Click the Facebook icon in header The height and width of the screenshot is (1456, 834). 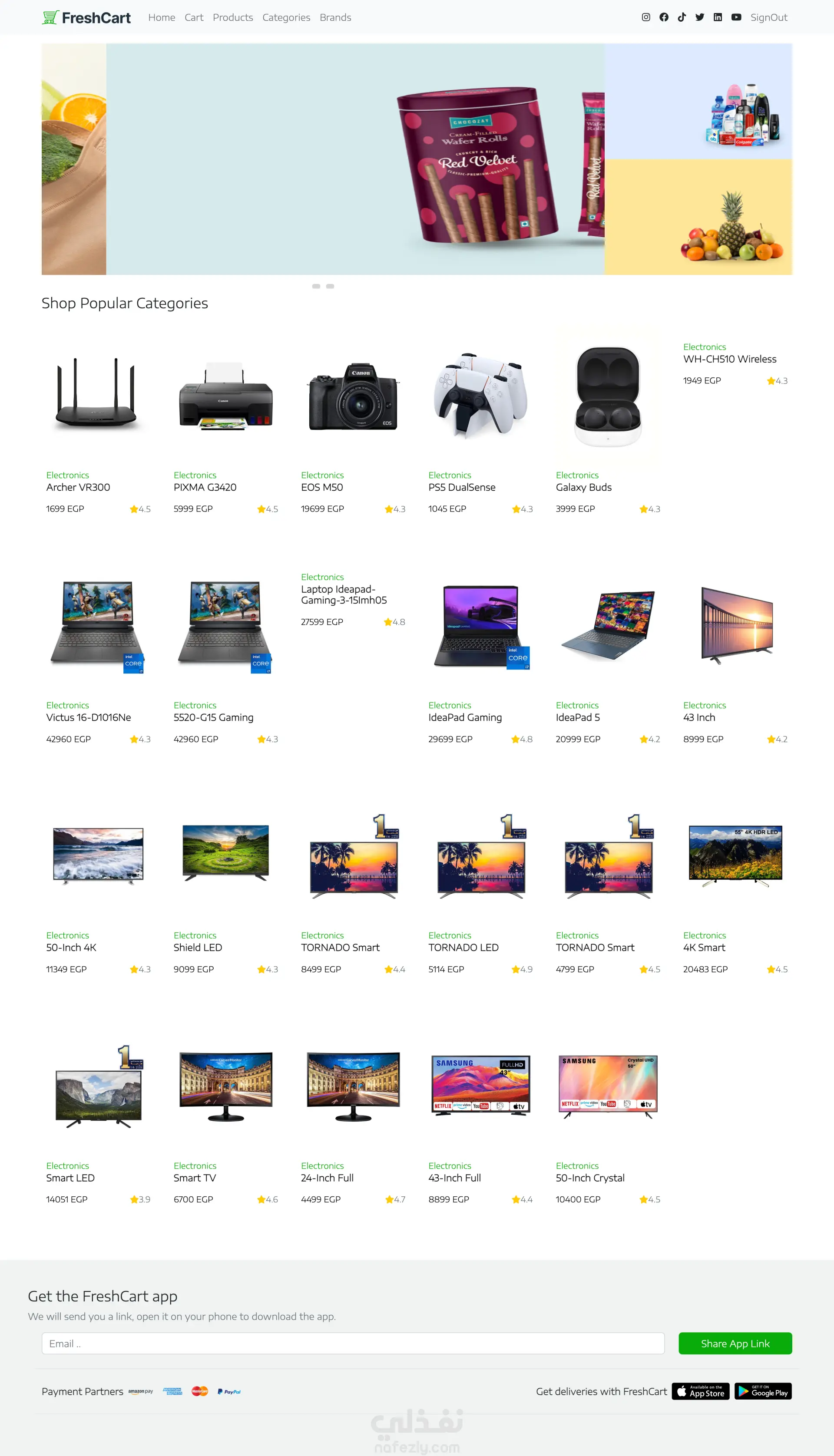pyautogui.click(x=664, y=17)
